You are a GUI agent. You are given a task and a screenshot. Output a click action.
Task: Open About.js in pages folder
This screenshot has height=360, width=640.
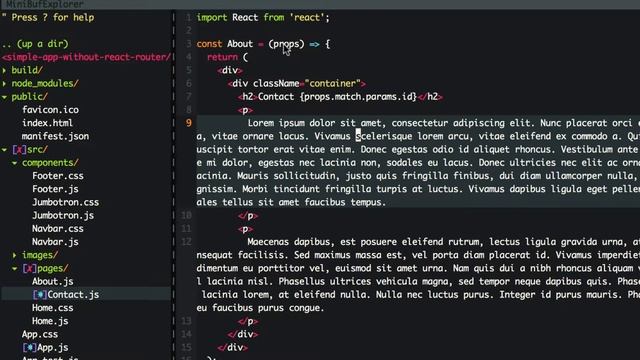(53, 282)
